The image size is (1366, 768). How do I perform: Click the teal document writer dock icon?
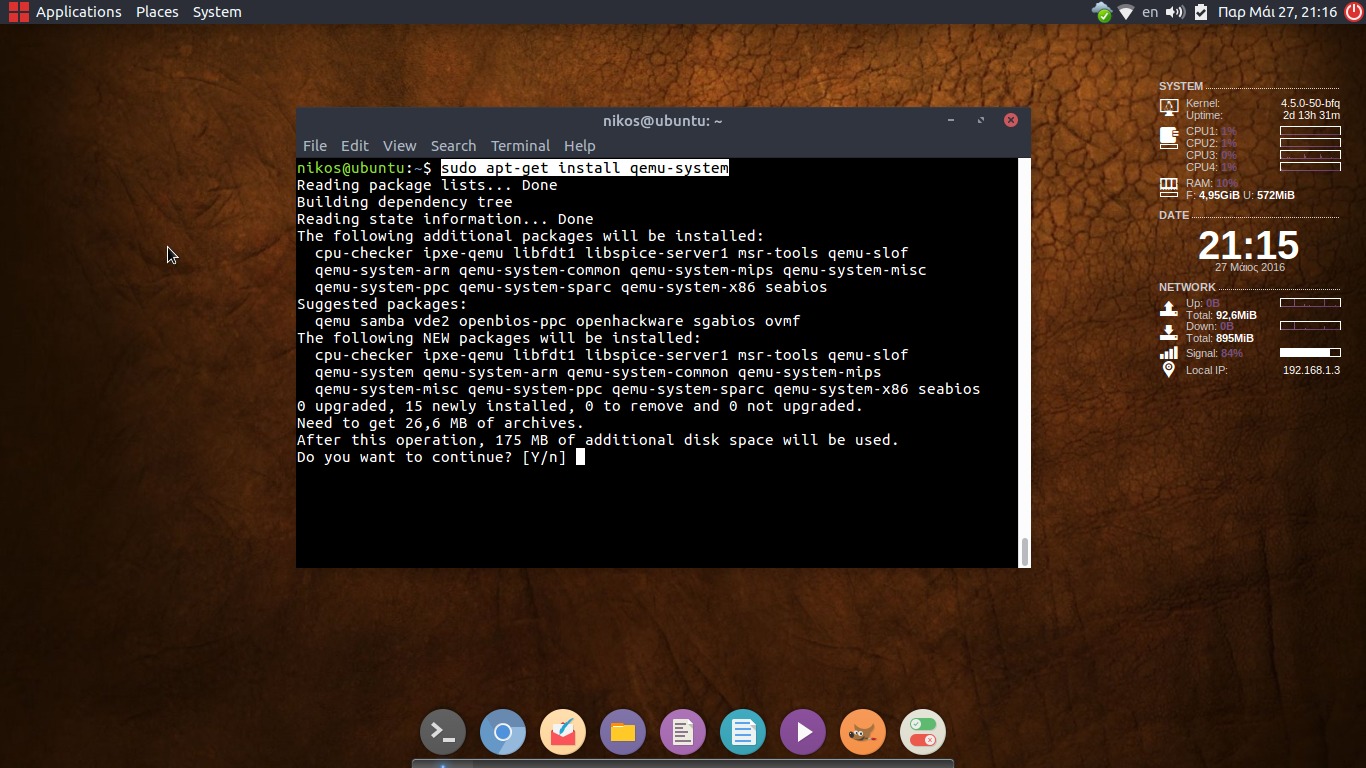[x=743, y=732]
